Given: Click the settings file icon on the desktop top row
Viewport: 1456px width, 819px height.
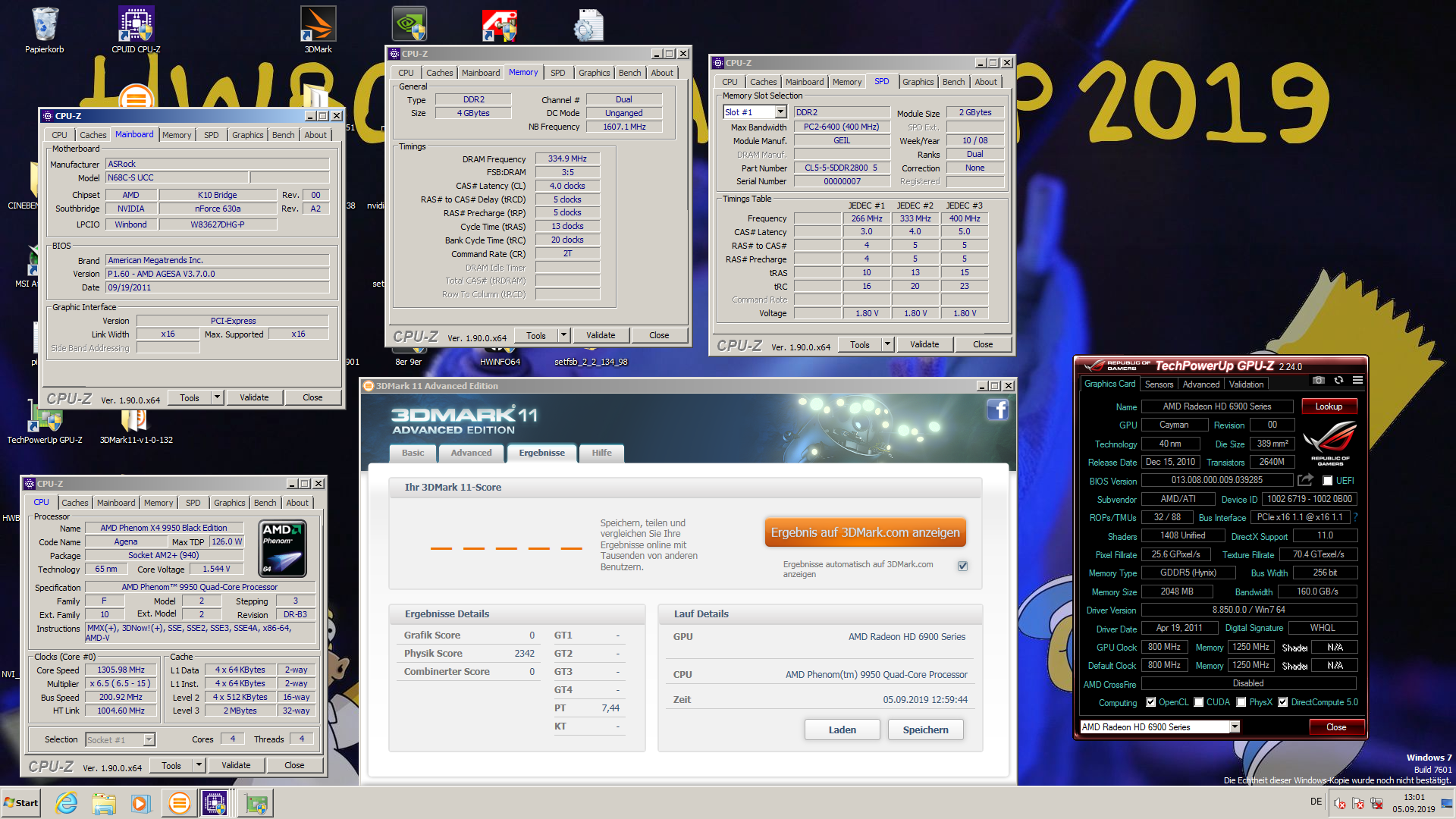Looking at the screenshot, I should pos(588,24).
